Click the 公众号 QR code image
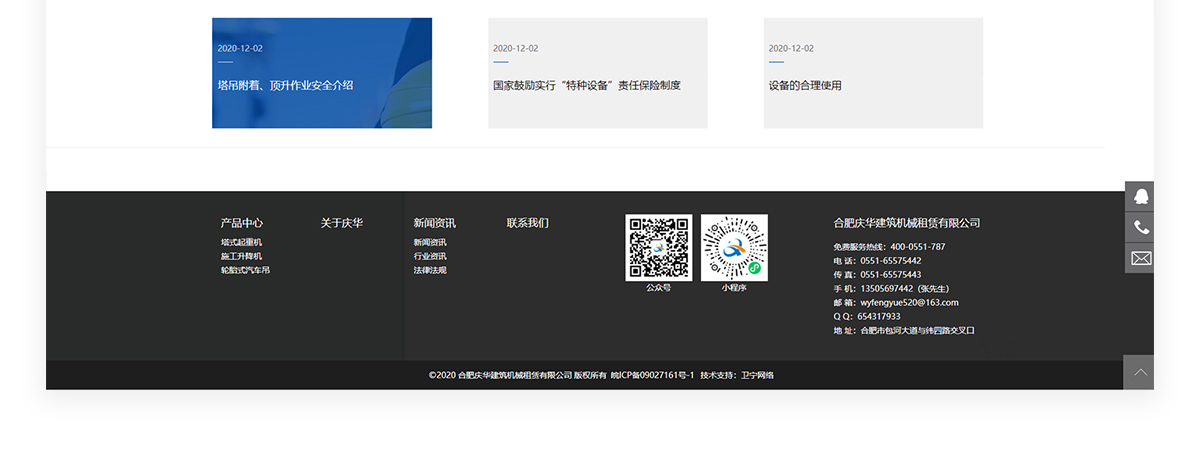 pos(658,247)
